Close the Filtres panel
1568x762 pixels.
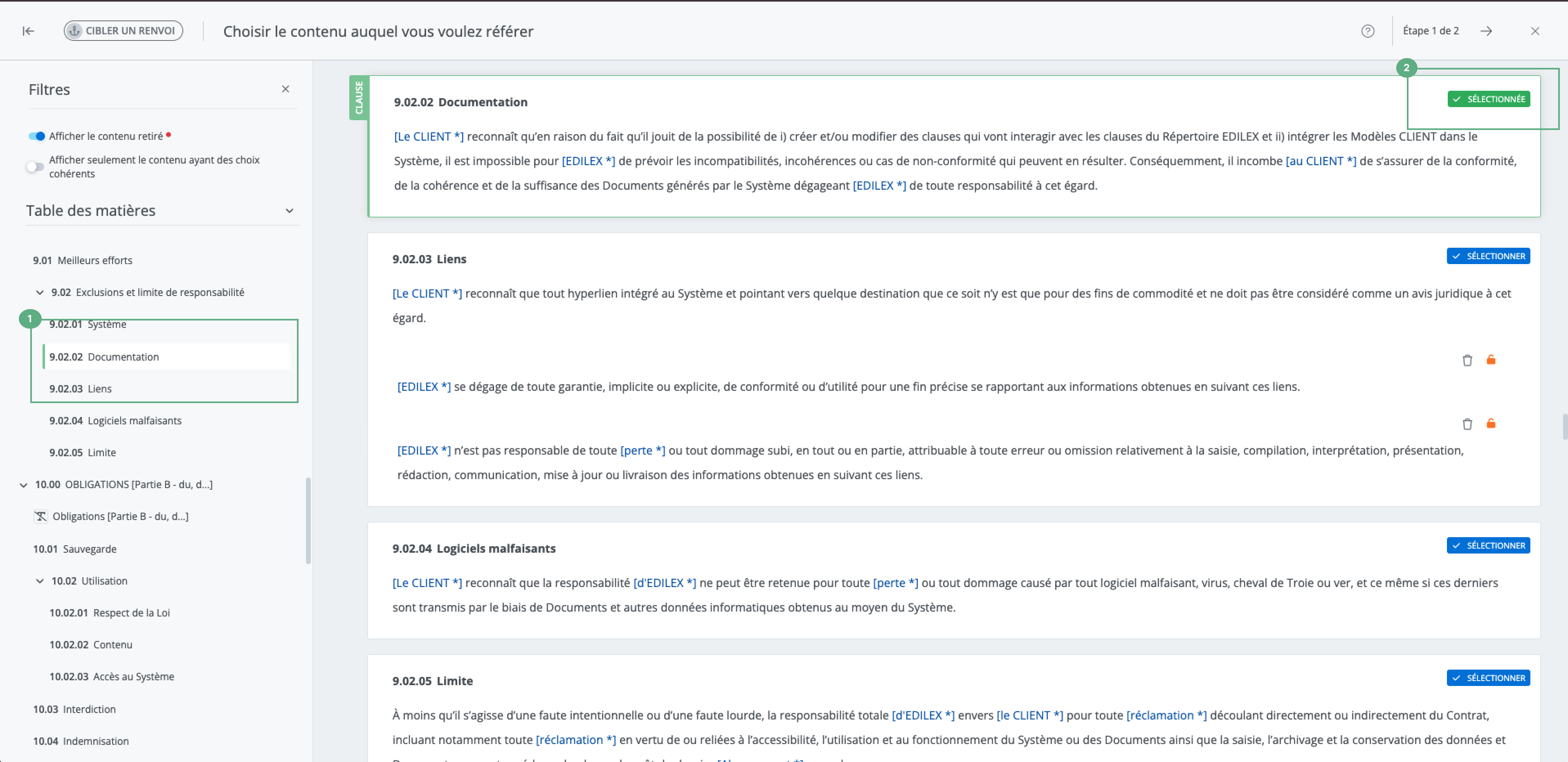[285, 89]
